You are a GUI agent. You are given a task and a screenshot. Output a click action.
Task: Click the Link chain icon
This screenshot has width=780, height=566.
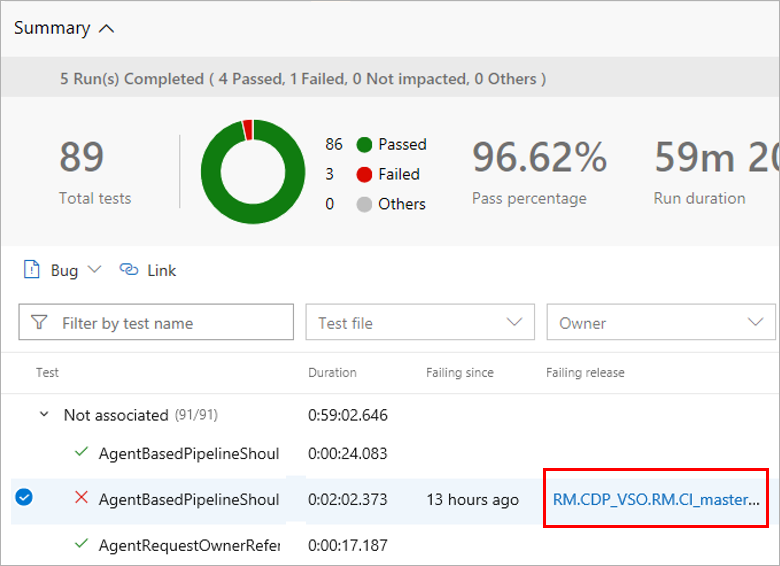click(128, 270)
